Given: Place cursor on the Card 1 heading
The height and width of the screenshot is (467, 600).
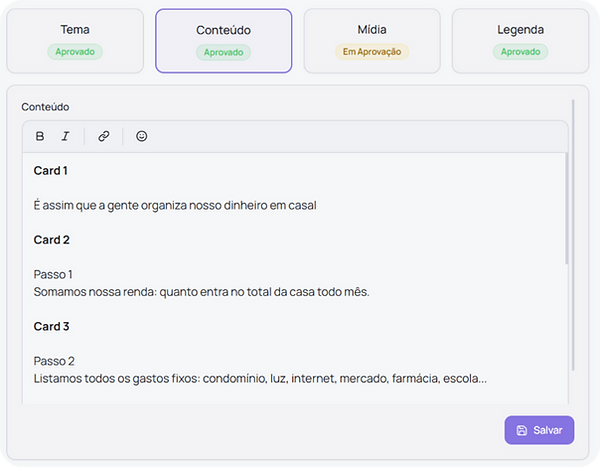Looking at the screenshot, I should pos(51,171).
